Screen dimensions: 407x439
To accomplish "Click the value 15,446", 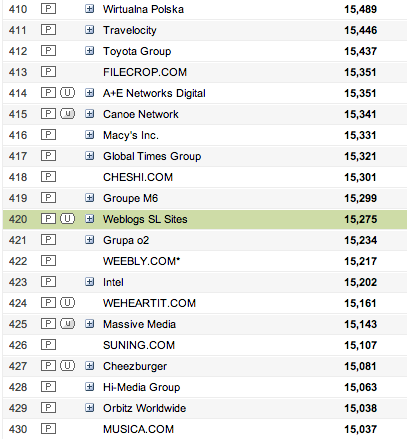I will pyautogui.click(x=361, y=30).
